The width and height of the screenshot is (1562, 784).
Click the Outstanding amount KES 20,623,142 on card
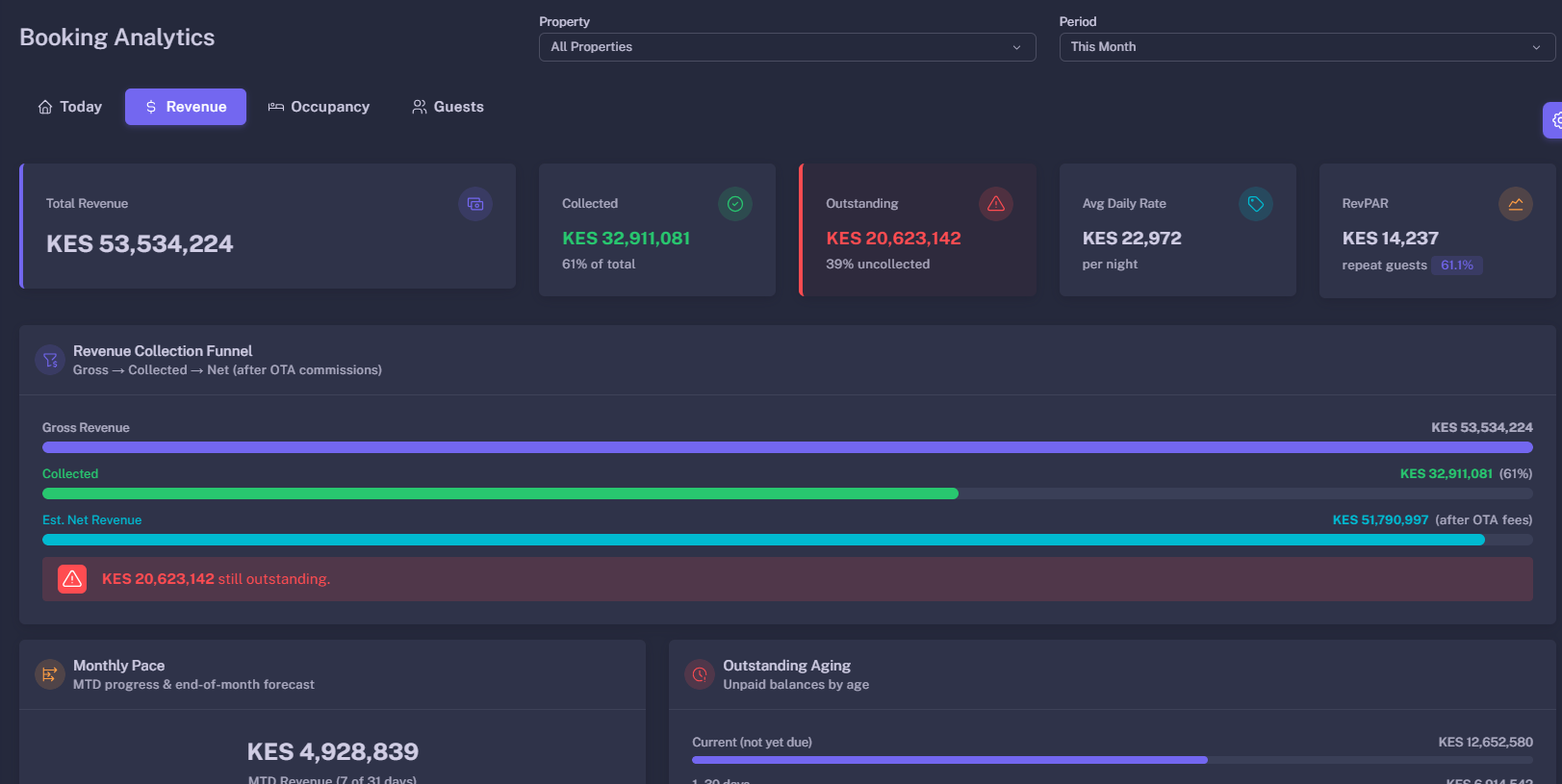[893, 239]
